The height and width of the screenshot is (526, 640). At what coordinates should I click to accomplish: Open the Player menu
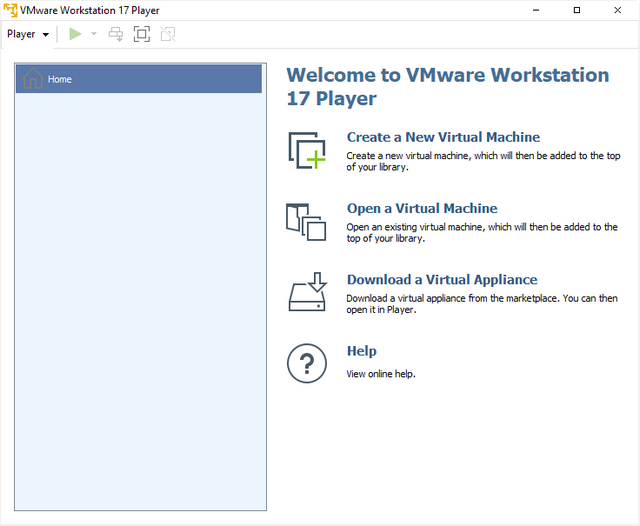tap(27, 34)
